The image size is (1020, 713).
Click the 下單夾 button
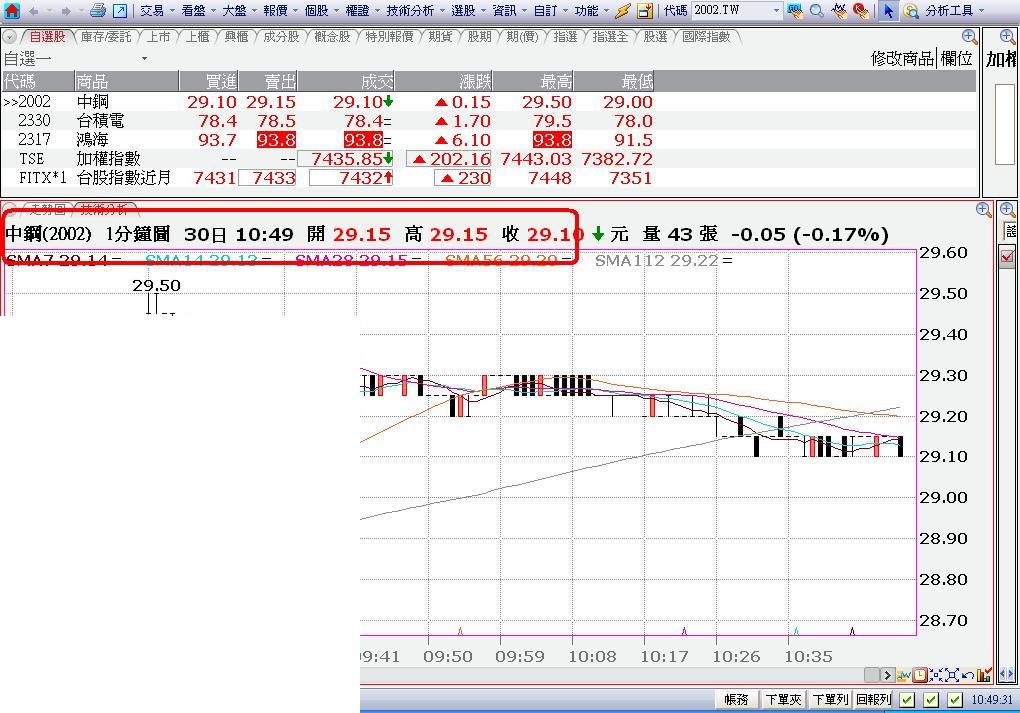tap(783, 700)
